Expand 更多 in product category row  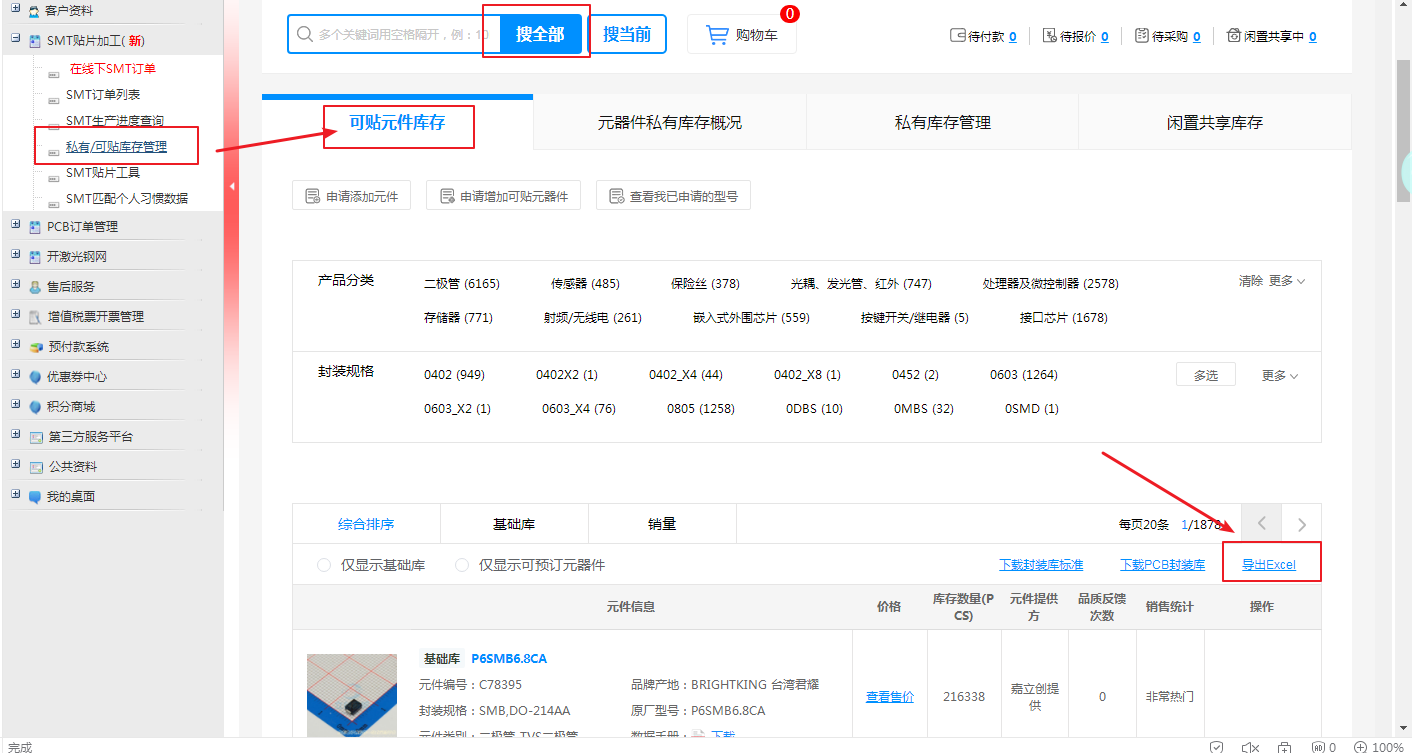click(x=1287, y=281)
